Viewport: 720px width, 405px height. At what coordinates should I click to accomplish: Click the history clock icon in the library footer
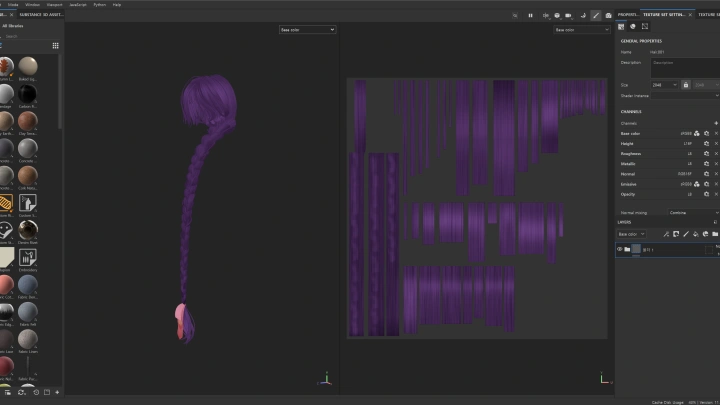(x=36, y=392)
